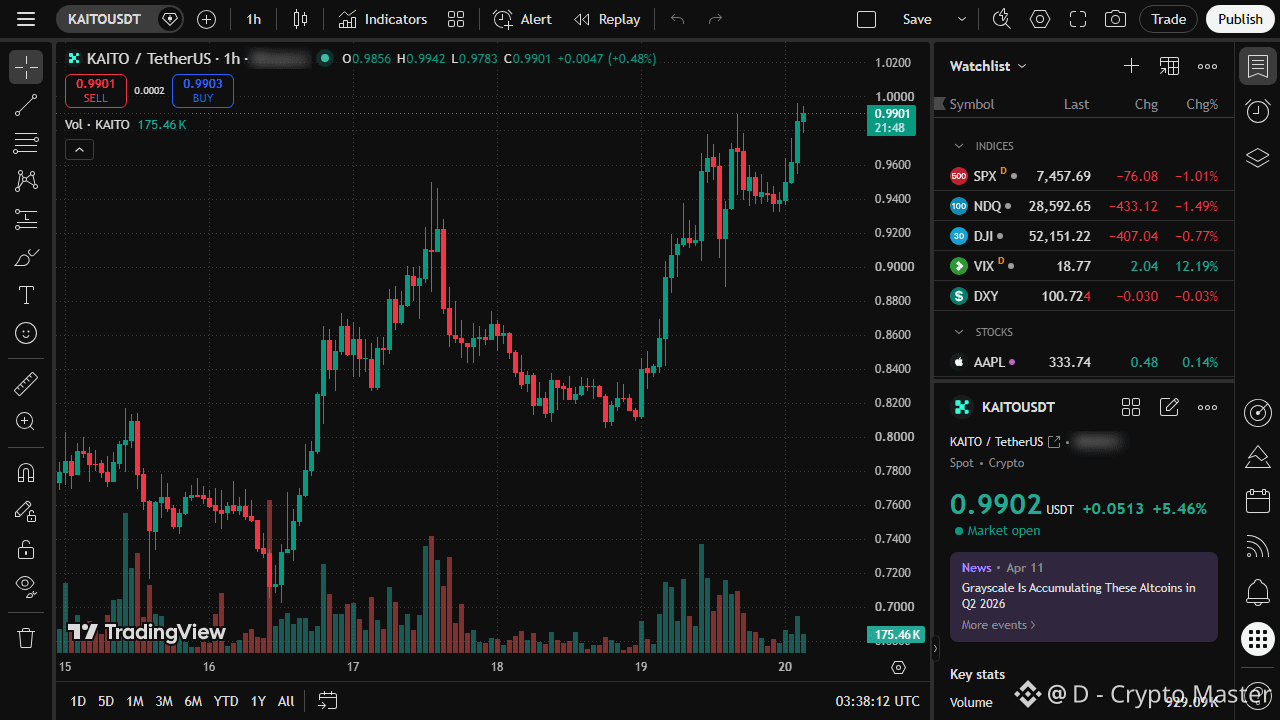
Task: Open the layout setup square icon
Action: (867, 19)
